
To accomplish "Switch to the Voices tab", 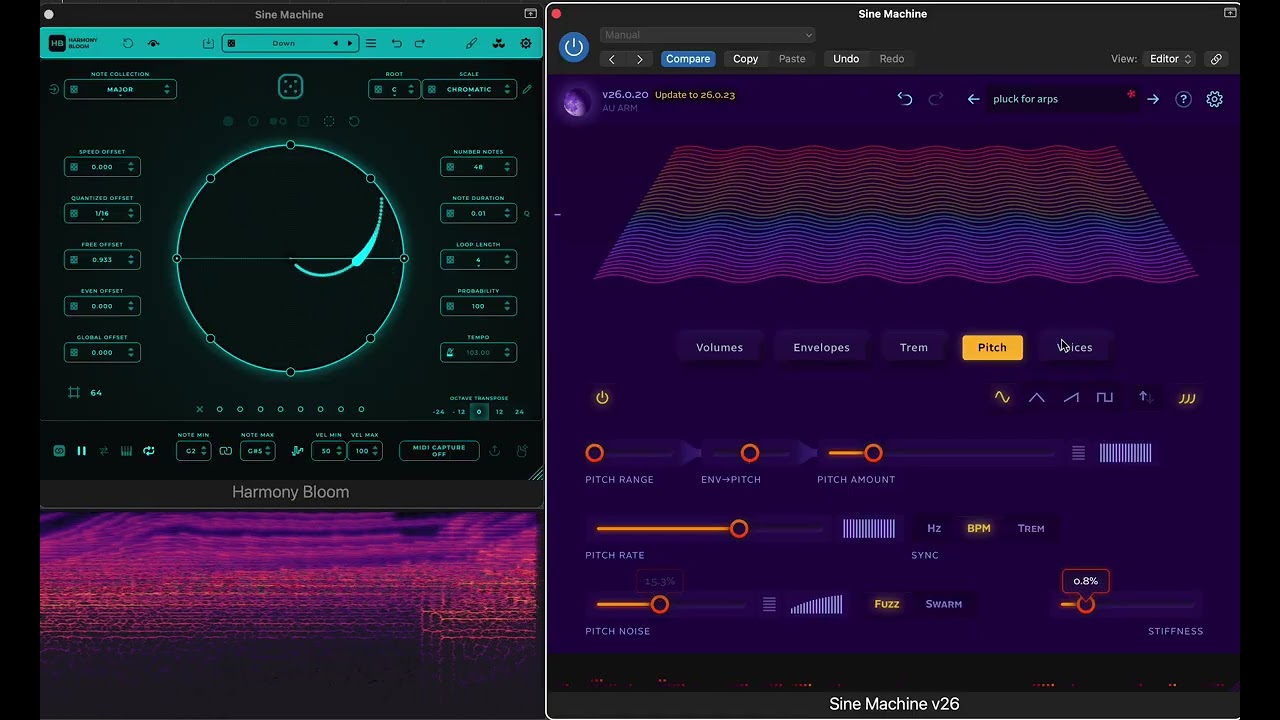I will coord(1075,347).
